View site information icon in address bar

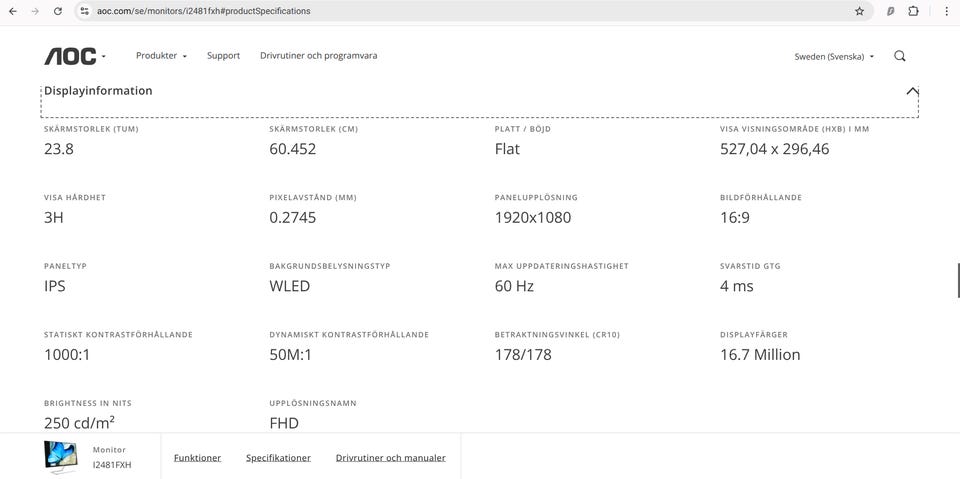tap(85, 11)
